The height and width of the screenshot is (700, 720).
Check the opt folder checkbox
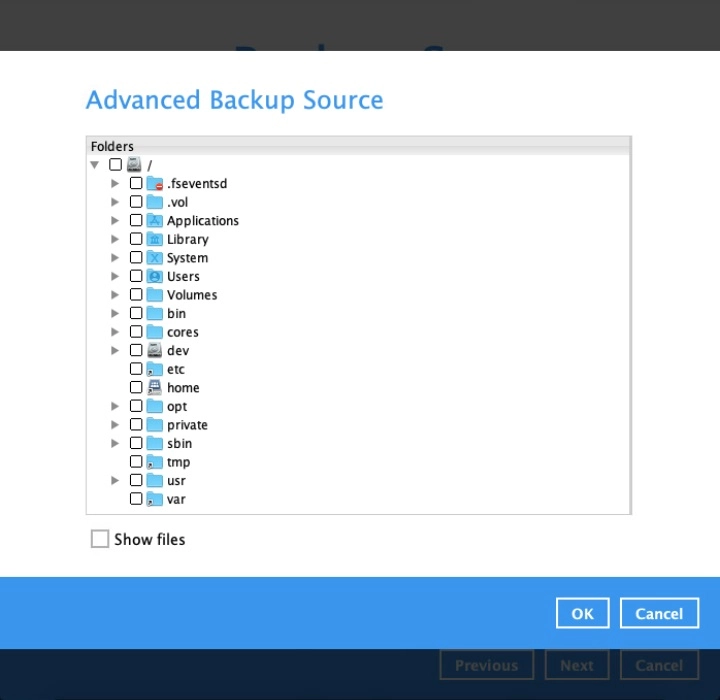point(136,406)
